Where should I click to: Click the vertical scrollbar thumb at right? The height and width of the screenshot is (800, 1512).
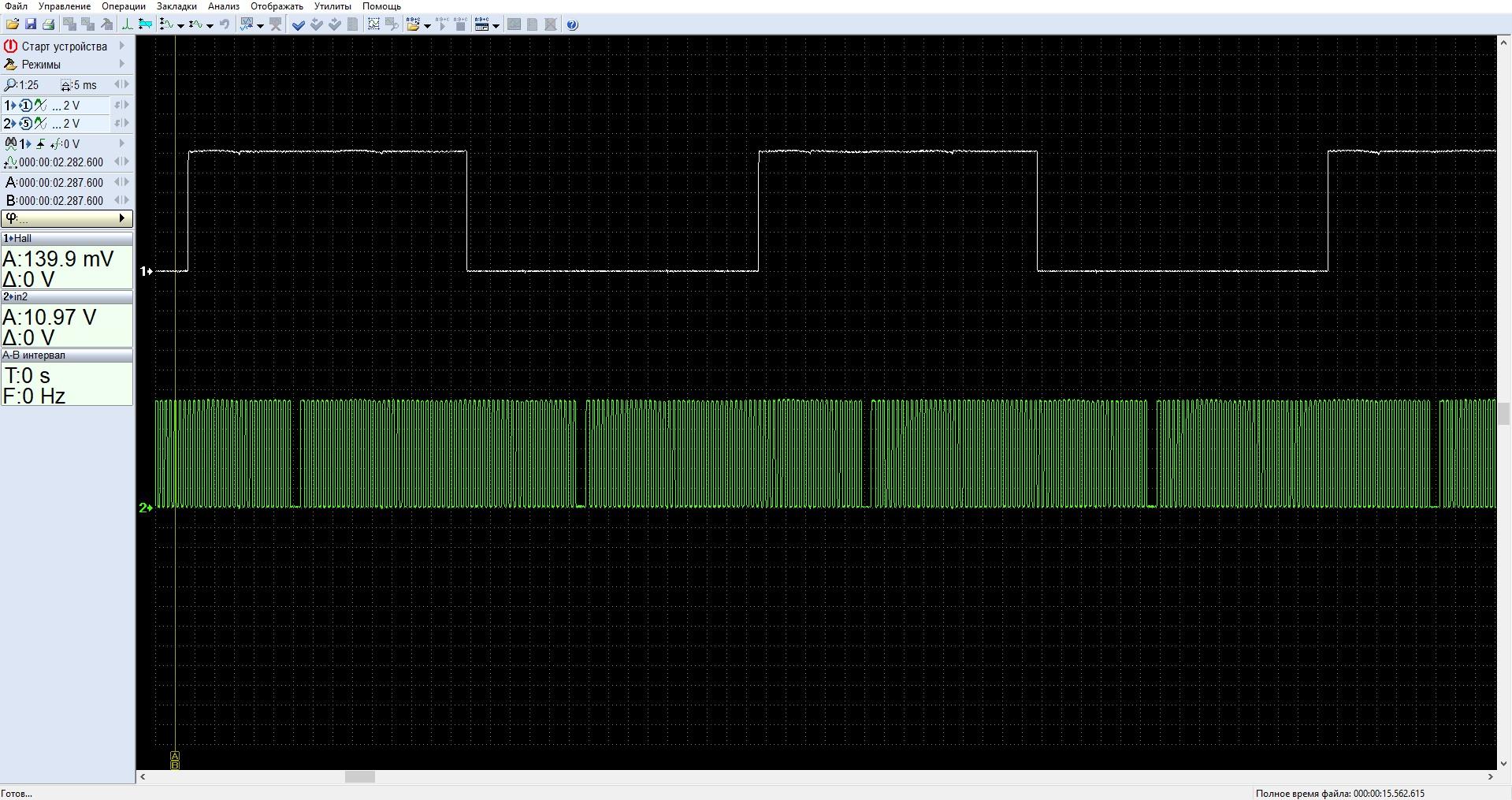1504,413
